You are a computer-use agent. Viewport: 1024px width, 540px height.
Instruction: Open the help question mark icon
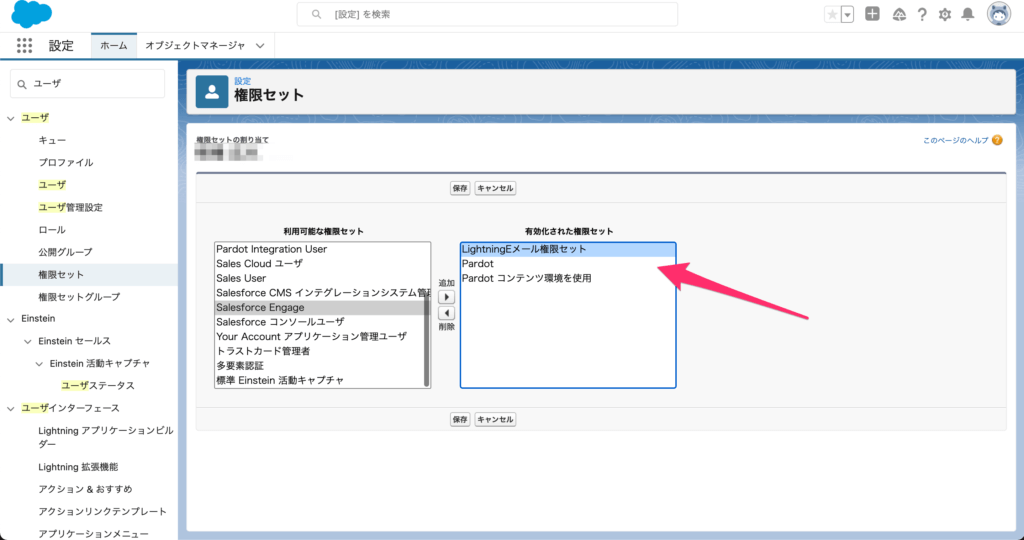(x=922, y=14)
